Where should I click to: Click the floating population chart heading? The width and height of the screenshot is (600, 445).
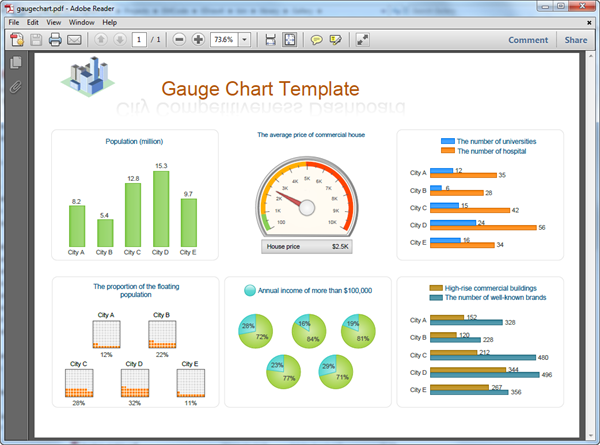click(136, 290)
